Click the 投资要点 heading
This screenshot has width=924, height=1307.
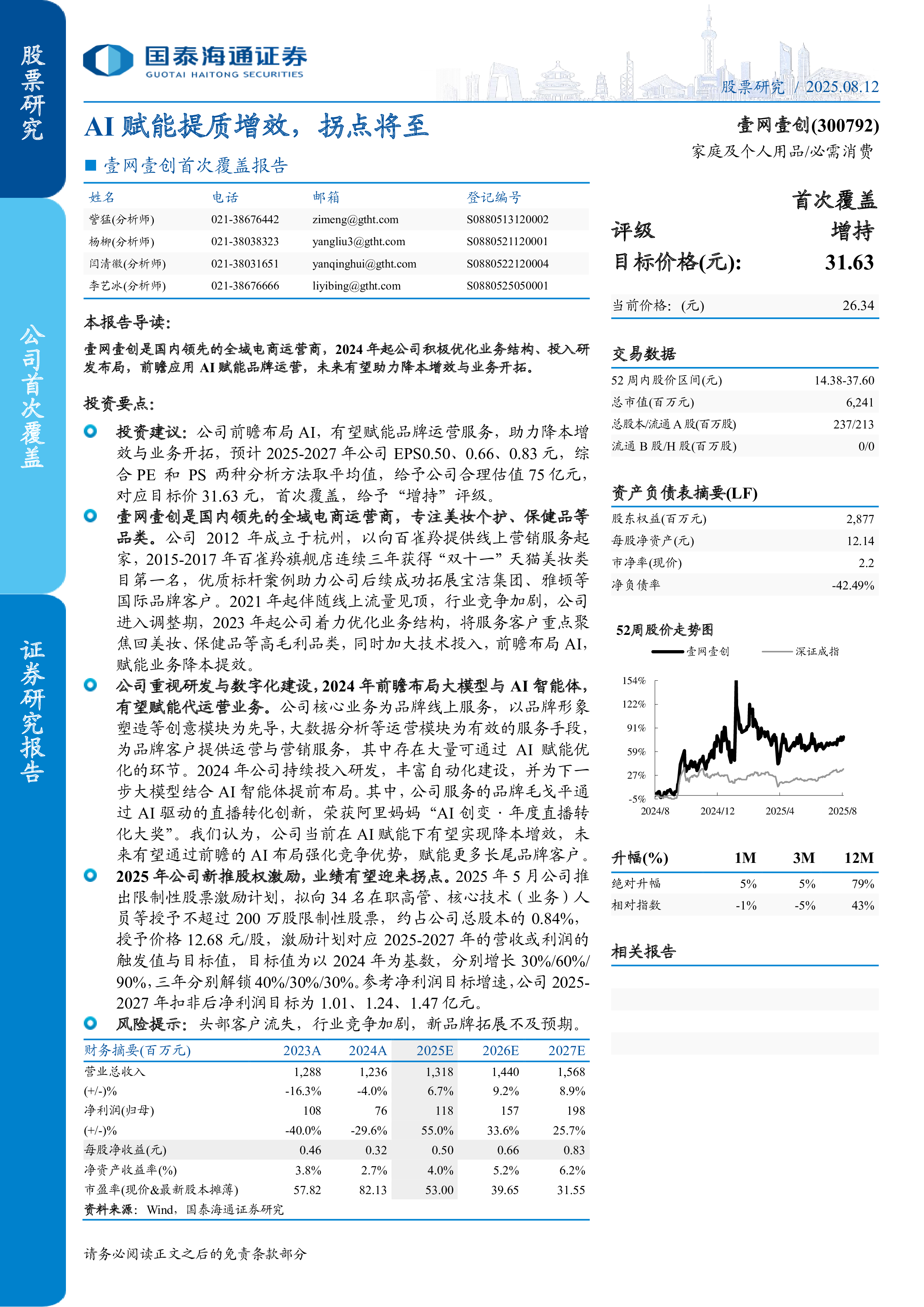coord(120,404)
